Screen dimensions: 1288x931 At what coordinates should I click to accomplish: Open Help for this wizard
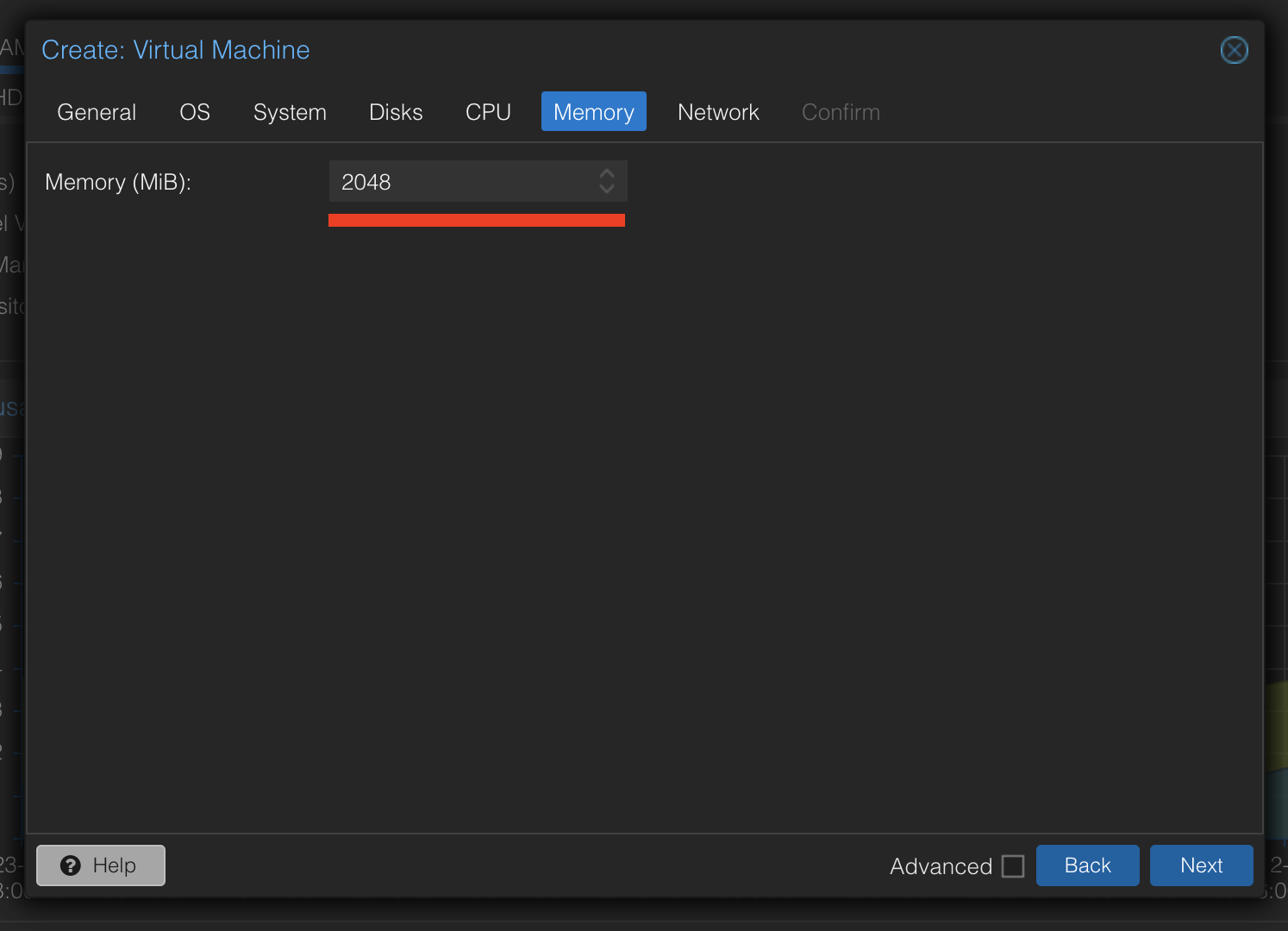coord(101,865)
